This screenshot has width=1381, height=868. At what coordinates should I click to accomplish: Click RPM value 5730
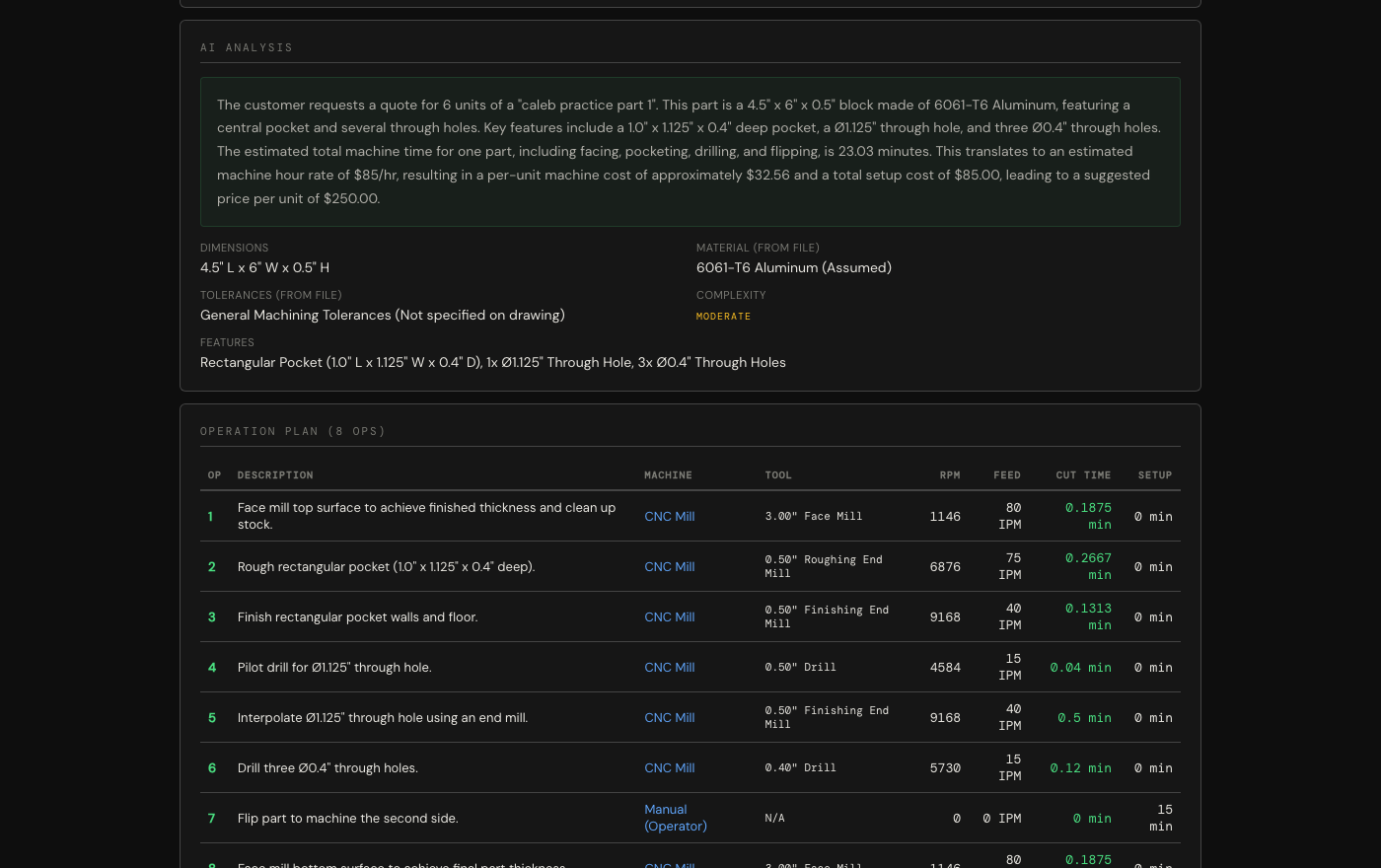945,767
